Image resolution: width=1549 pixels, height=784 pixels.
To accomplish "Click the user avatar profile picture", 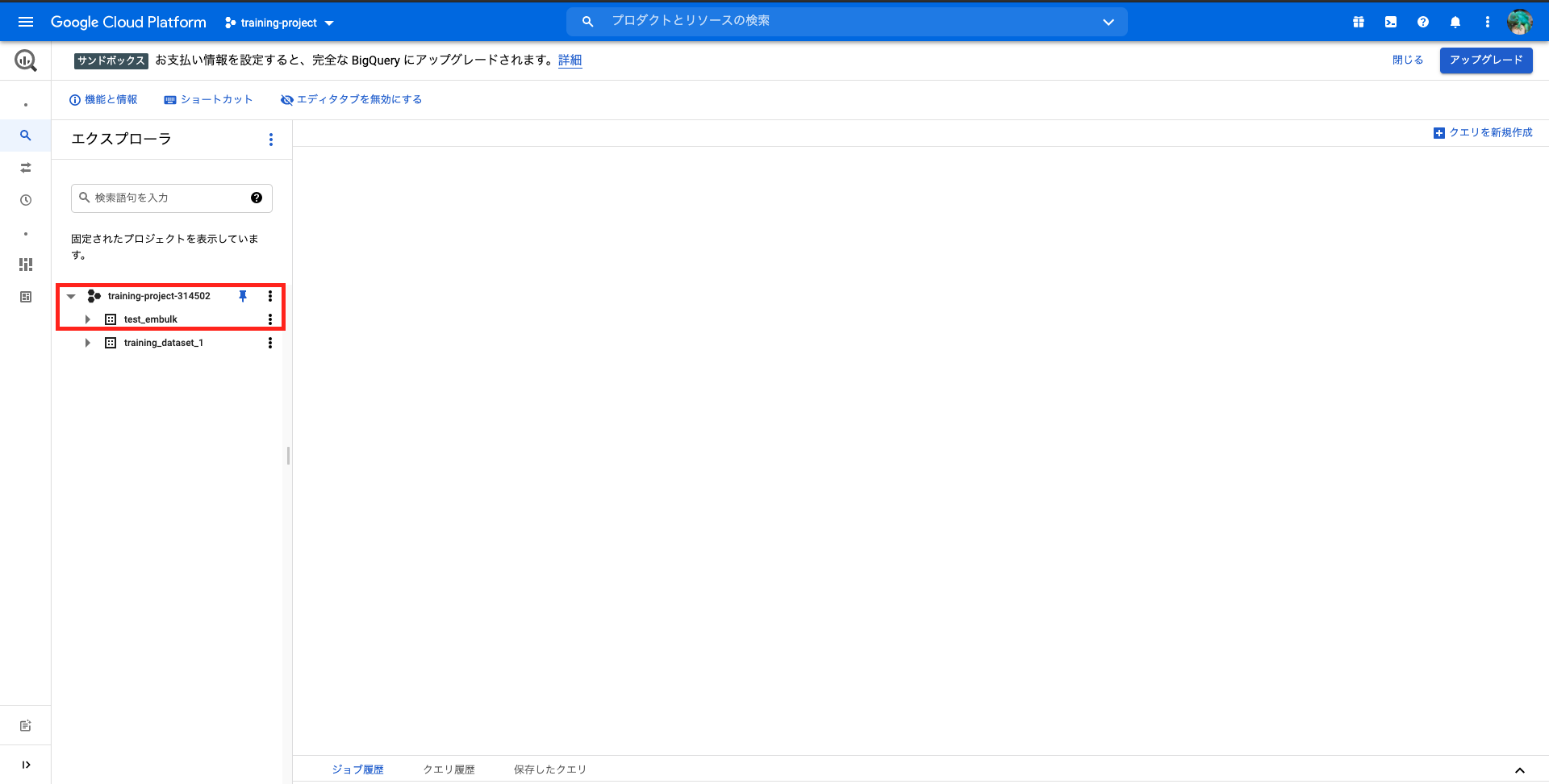I will (1520, 22).
